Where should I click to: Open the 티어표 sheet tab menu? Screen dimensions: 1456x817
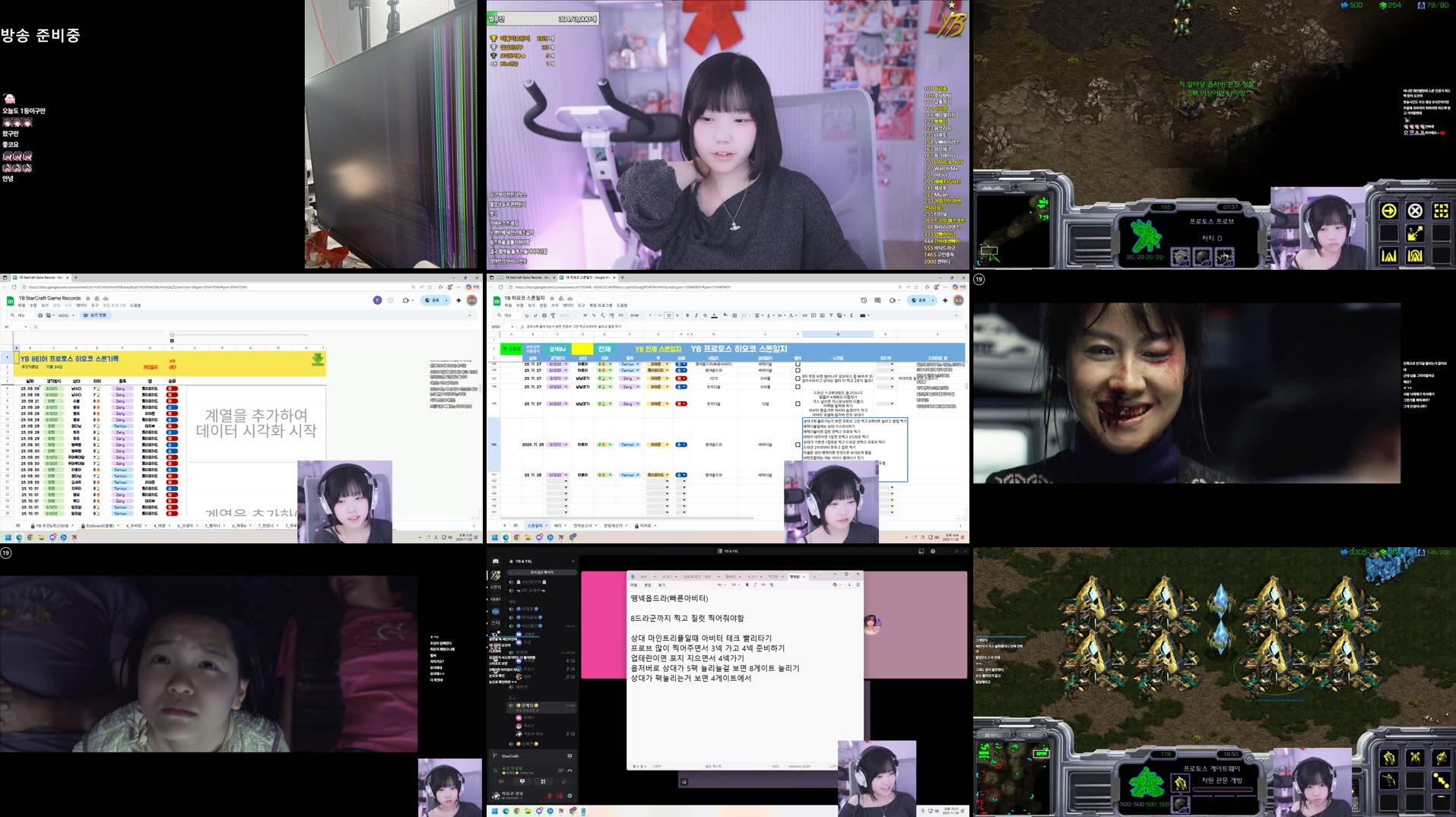pyautogui.click(x=654, y=526)
